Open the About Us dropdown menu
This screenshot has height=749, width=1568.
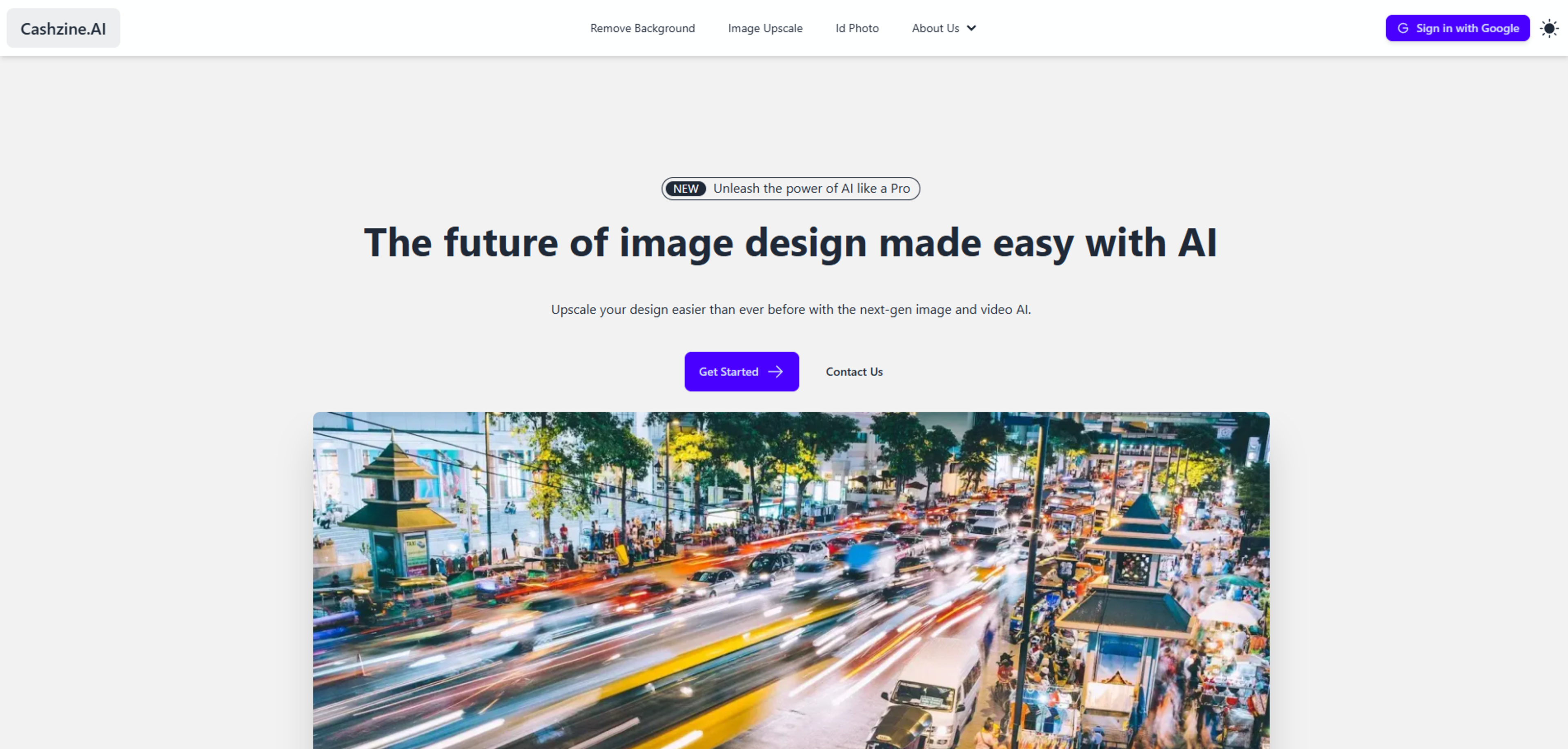tap(936, 28)
